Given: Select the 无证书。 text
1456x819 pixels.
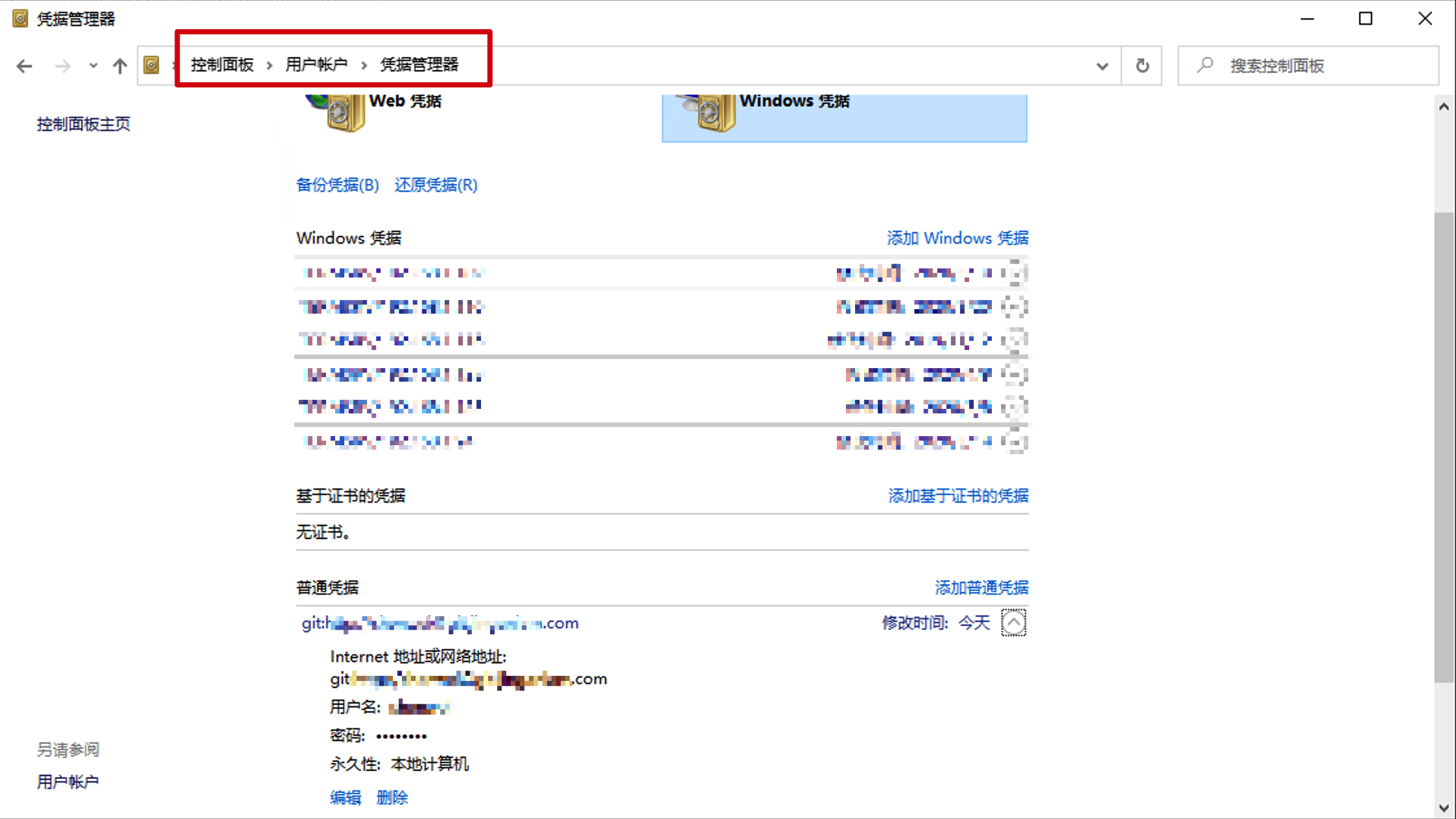Looking at the screenshot, I should click(324, 533).
